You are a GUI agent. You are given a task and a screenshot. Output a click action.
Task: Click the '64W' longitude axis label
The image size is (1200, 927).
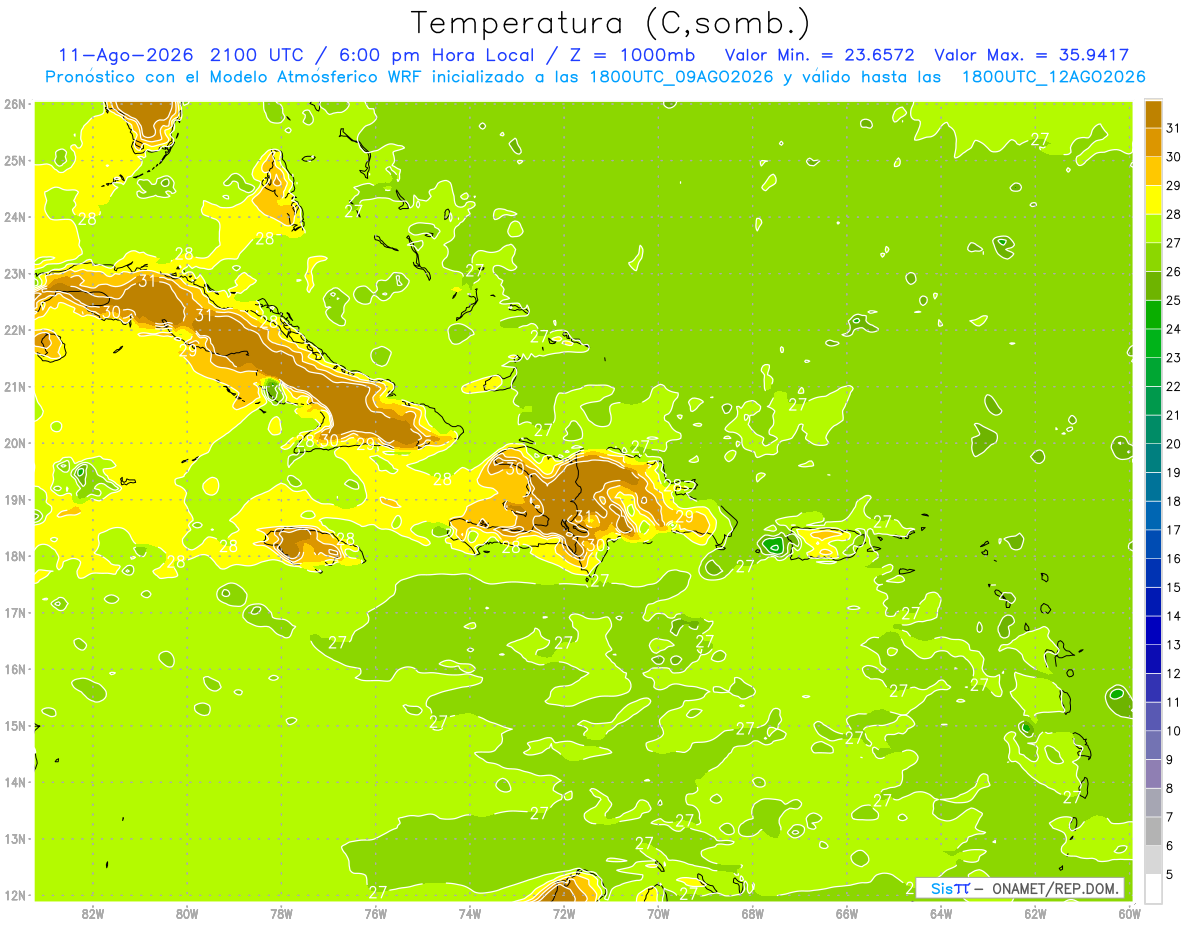tap(941, 913)
